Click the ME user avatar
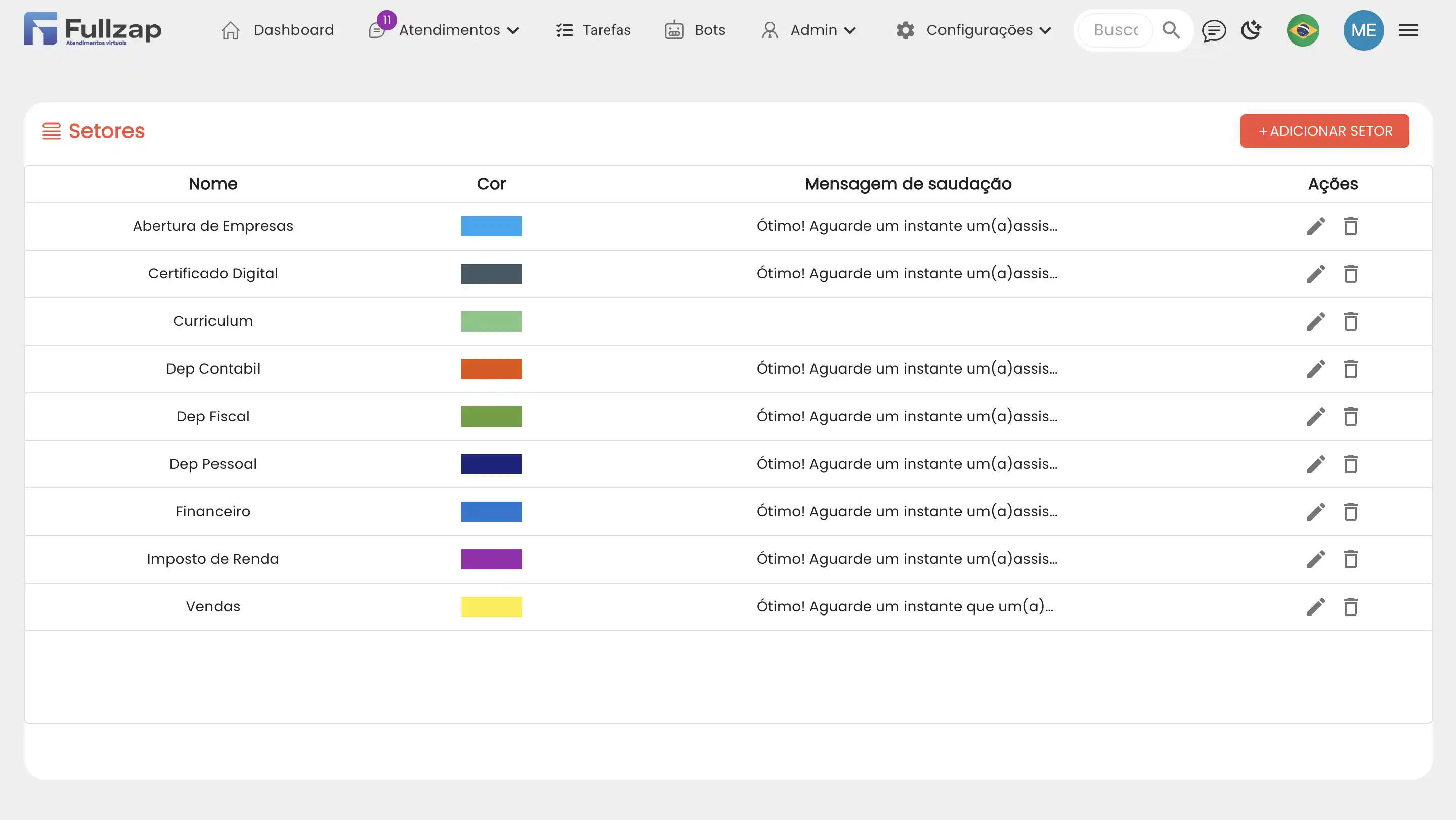Image resolution: width=1456 pixels, height=820 pixels. point(1363,30)
